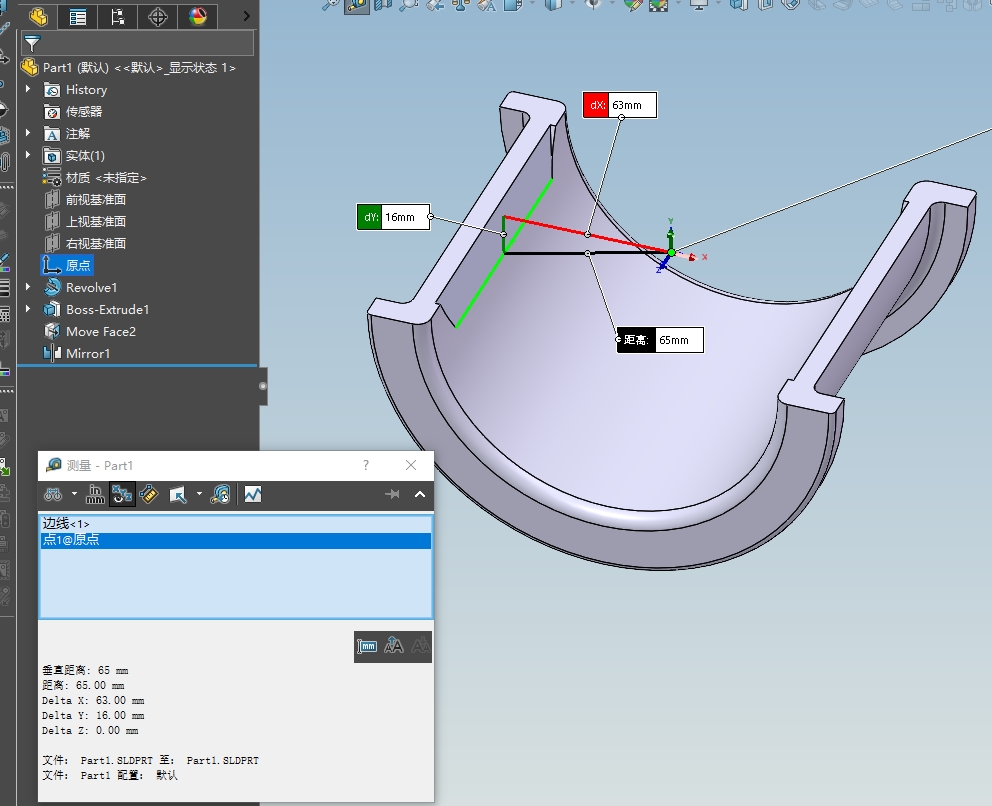Viewport: 992px width, 806px height.
Task: Click the 距离 65mm distance callout
Action: click(x=660, y=340)
